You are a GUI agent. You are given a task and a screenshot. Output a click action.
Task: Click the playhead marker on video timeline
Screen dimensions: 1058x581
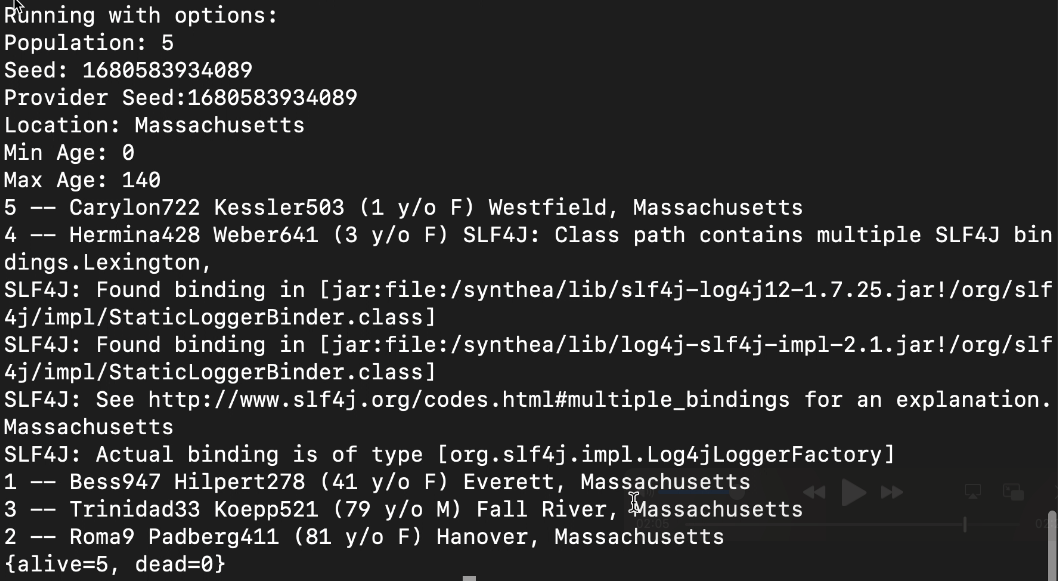pos(965,524)
